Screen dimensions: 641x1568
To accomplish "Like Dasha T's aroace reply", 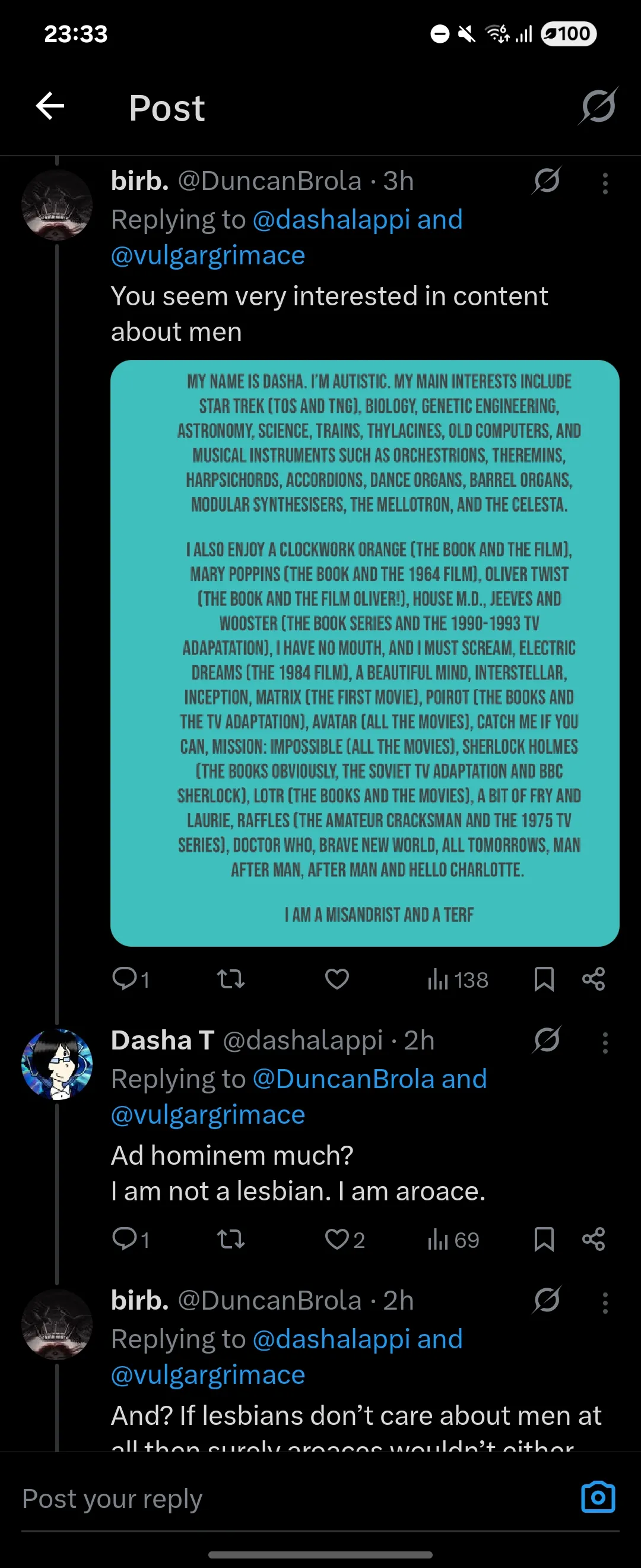I will tap(344, 1240).
